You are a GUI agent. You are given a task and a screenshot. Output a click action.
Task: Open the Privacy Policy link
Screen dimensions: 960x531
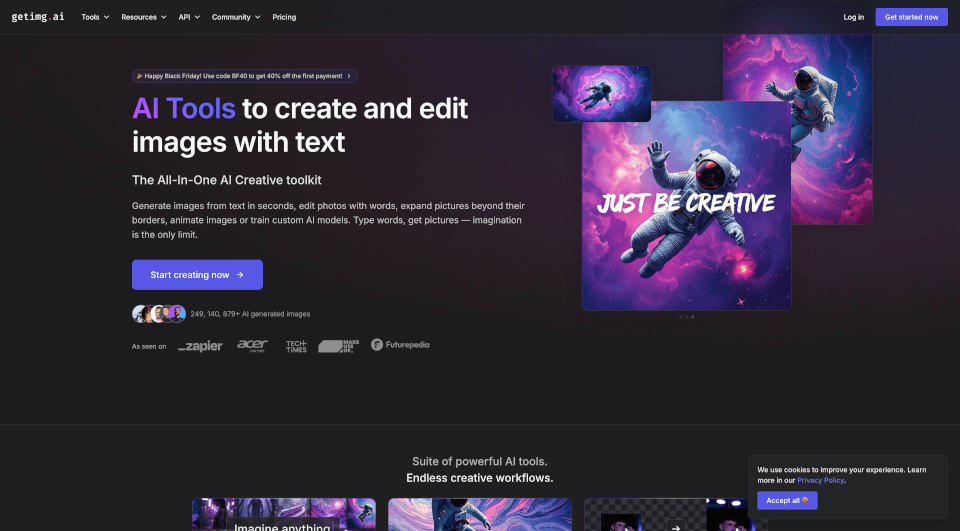[820, 480]
